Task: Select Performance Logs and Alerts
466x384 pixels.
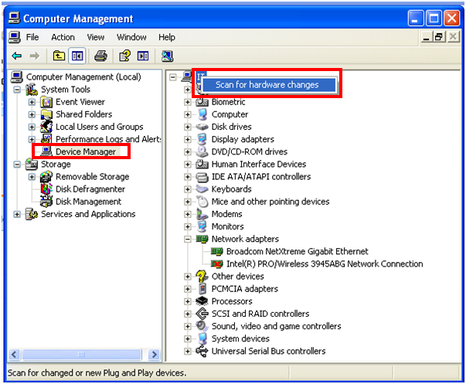Action: click(108, 139)
